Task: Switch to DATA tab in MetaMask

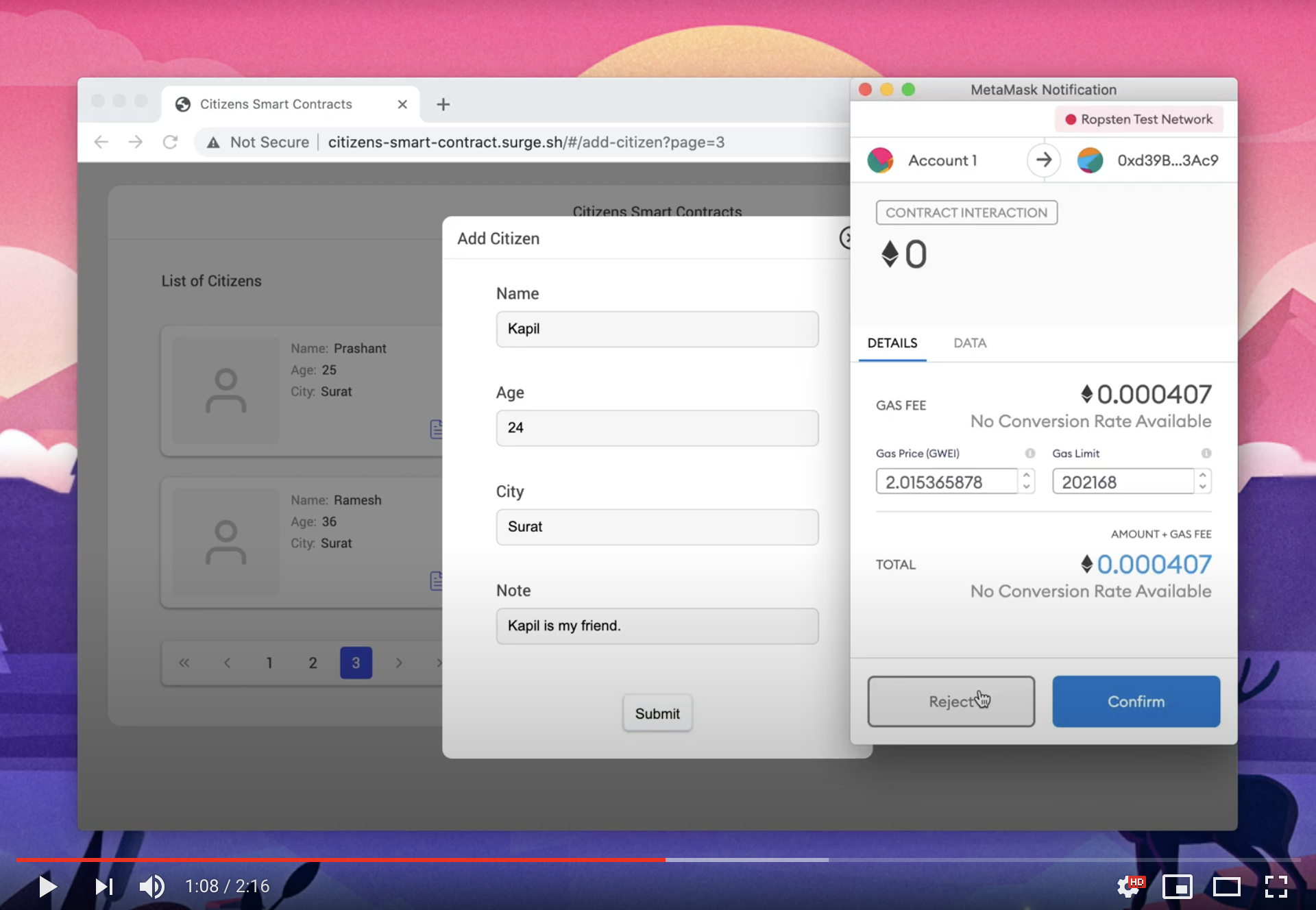Action: coord(969,343)
